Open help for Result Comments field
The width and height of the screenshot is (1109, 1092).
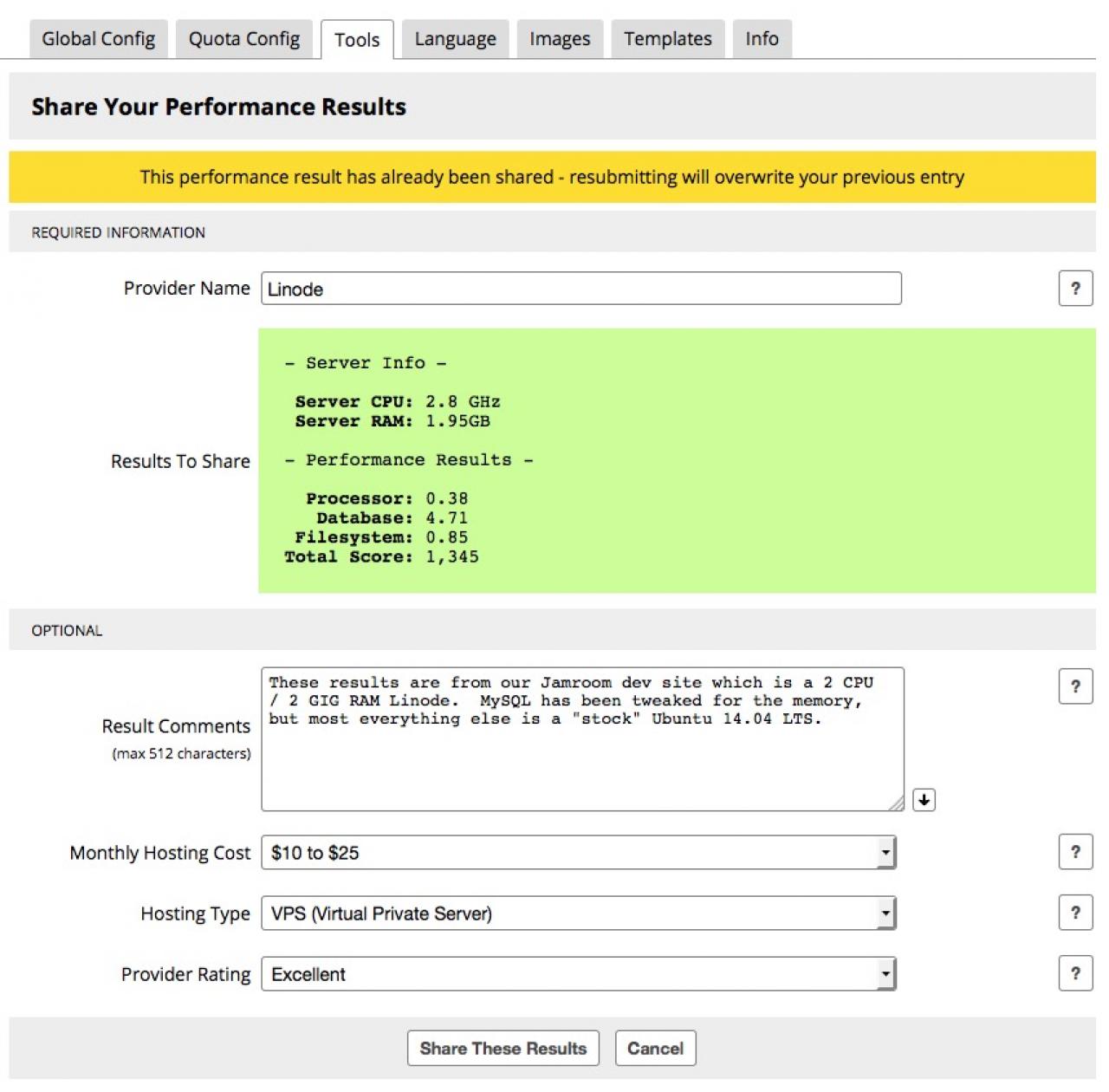[x=1075, y=686]
